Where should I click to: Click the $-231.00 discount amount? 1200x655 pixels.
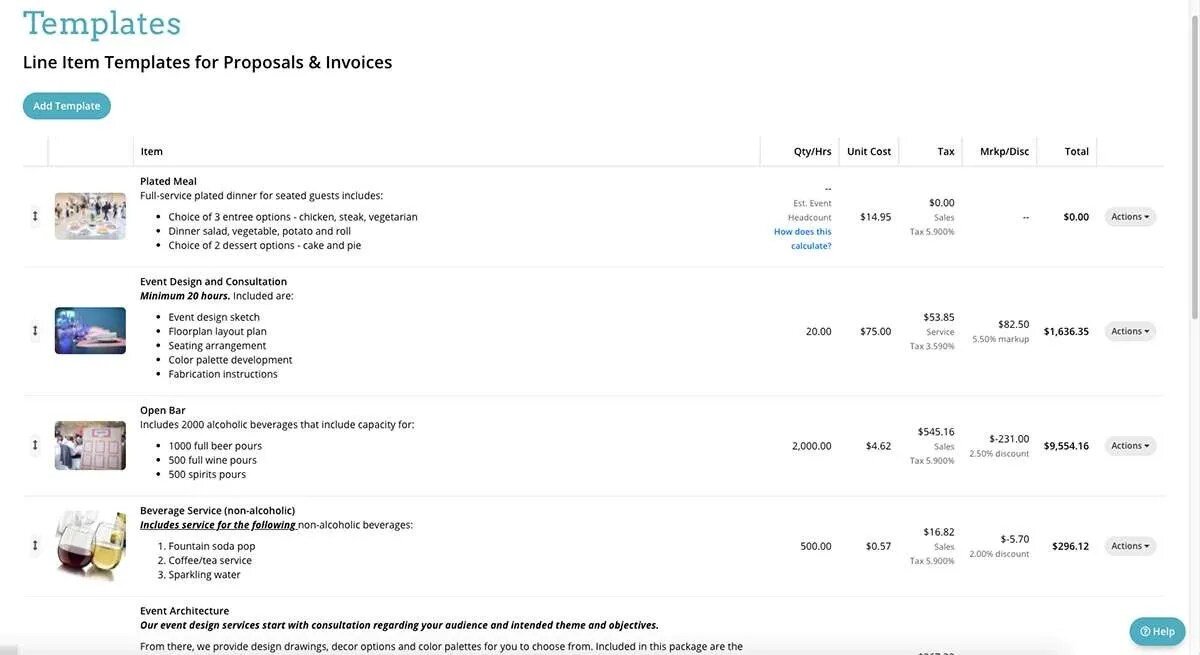pyautogui.click(x=1009, y=439)
